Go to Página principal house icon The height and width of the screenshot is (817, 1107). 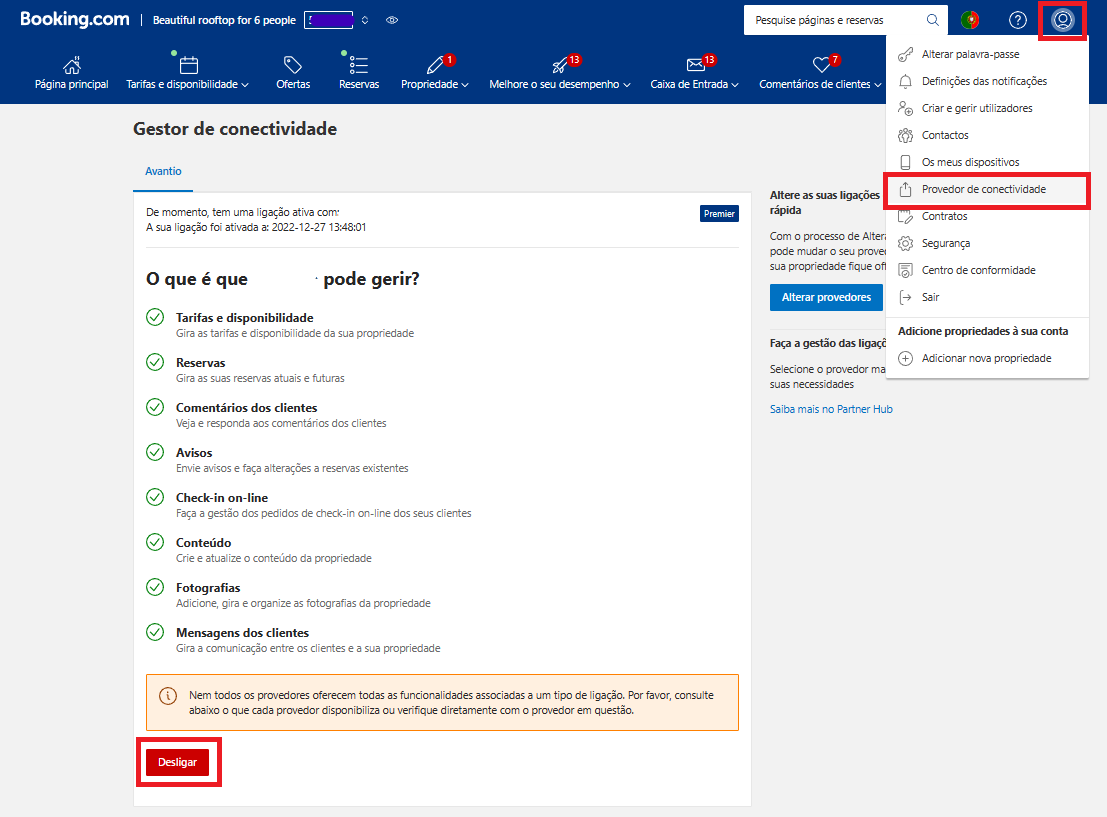tap(72, 65)
